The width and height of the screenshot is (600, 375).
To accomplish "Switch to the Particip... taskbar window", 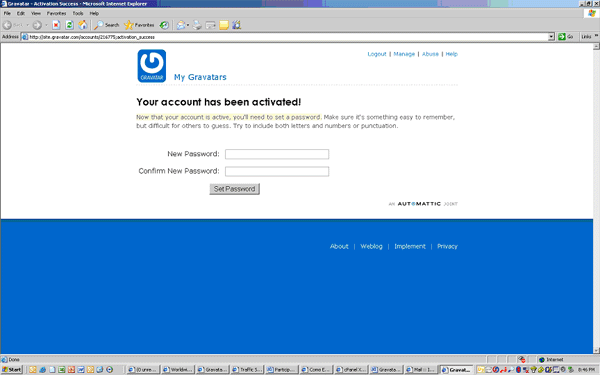I will pos(282,370).
